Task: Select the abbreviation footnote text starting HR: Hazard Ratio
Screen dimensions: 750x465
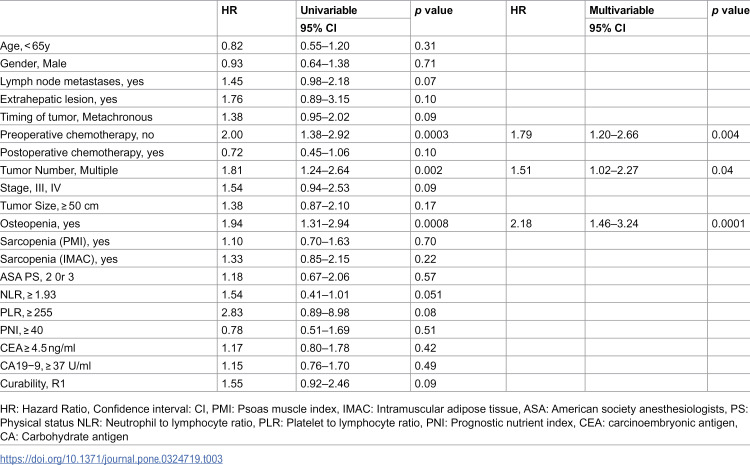Action: point(374,423)
